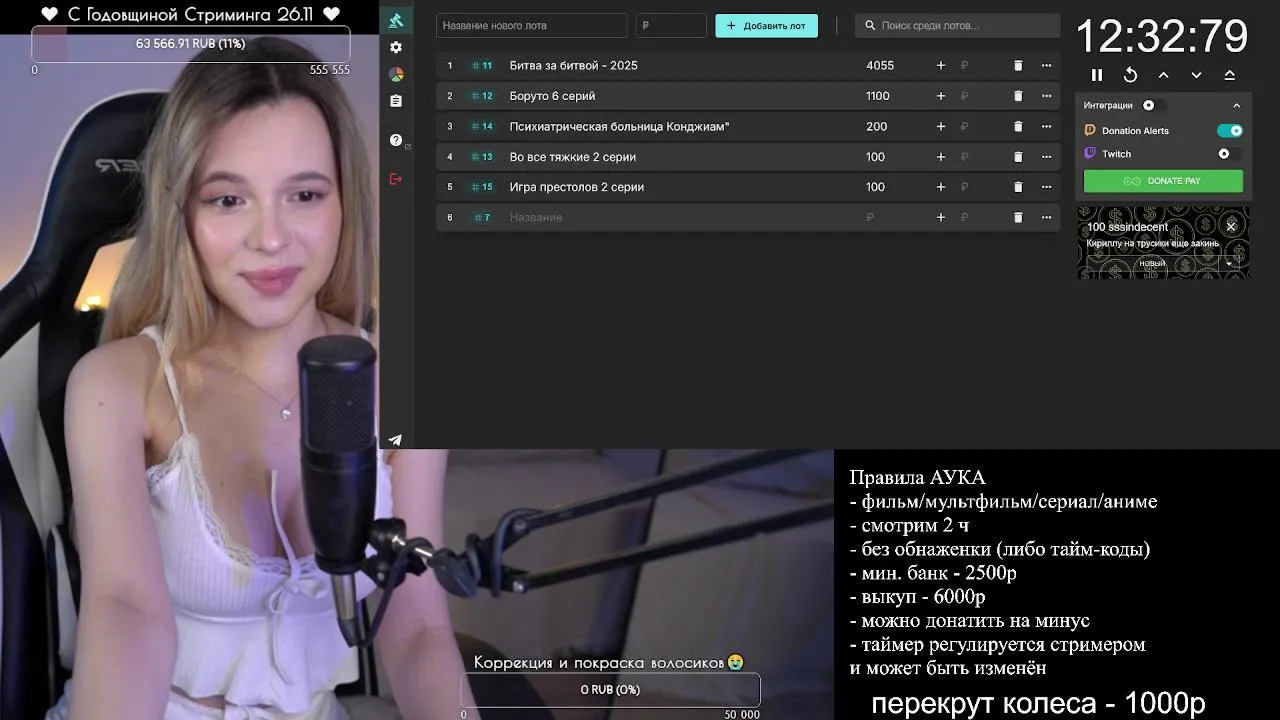The image size is (1280, 720).
Task: Toggle the Интеграции master switch
Action: 1154,105
